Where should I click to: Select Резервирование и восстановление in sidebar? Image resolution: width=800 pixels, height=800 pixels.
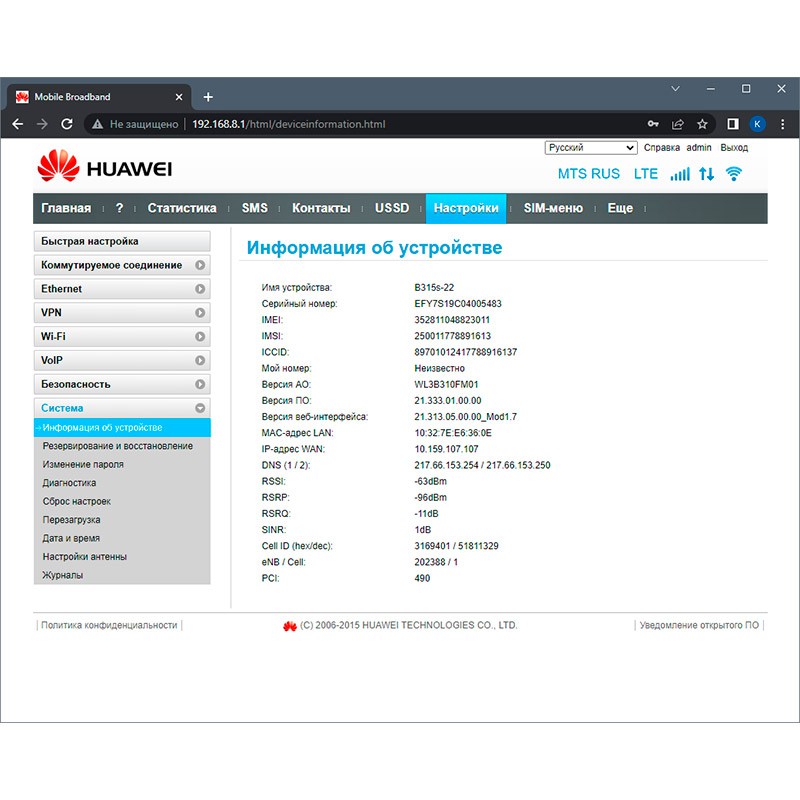click(118, 446)
